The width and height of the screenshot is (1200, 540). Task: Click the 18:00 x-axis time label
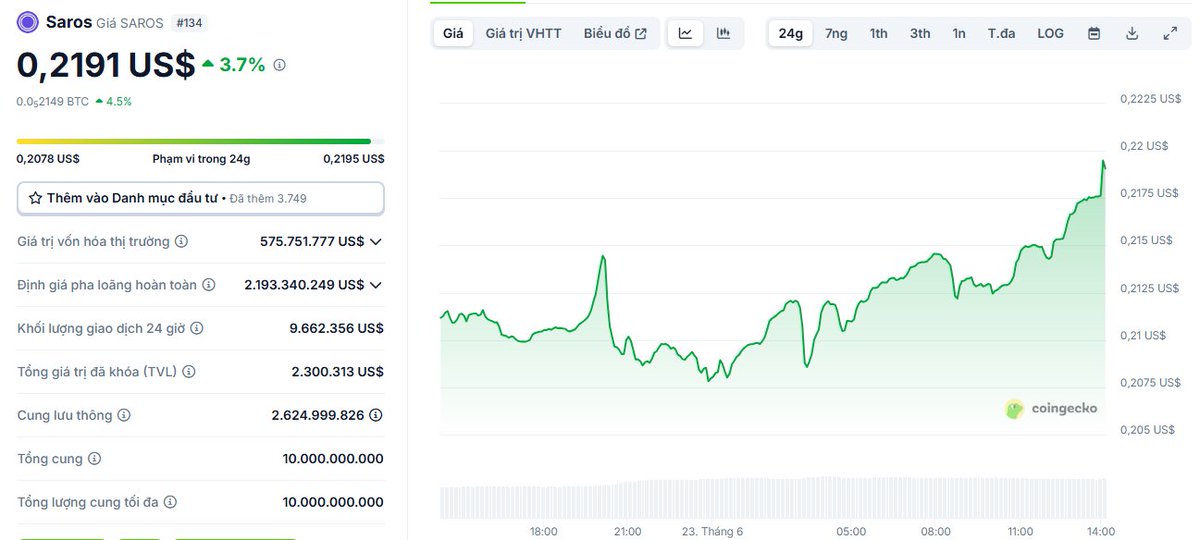(543, 532)
